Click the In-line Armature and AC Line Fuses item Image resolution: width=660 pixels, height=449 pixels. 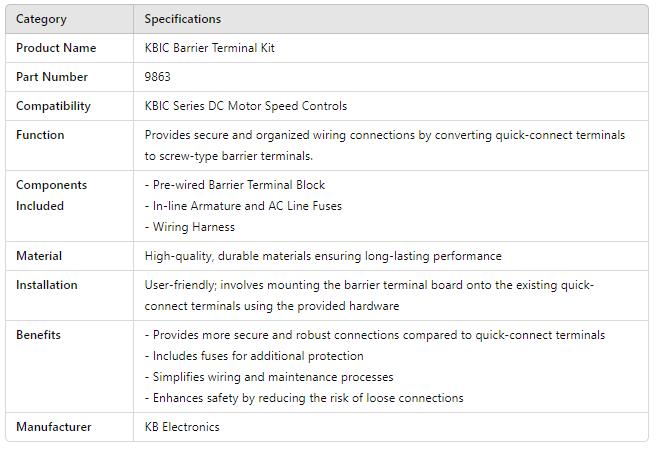243,206
